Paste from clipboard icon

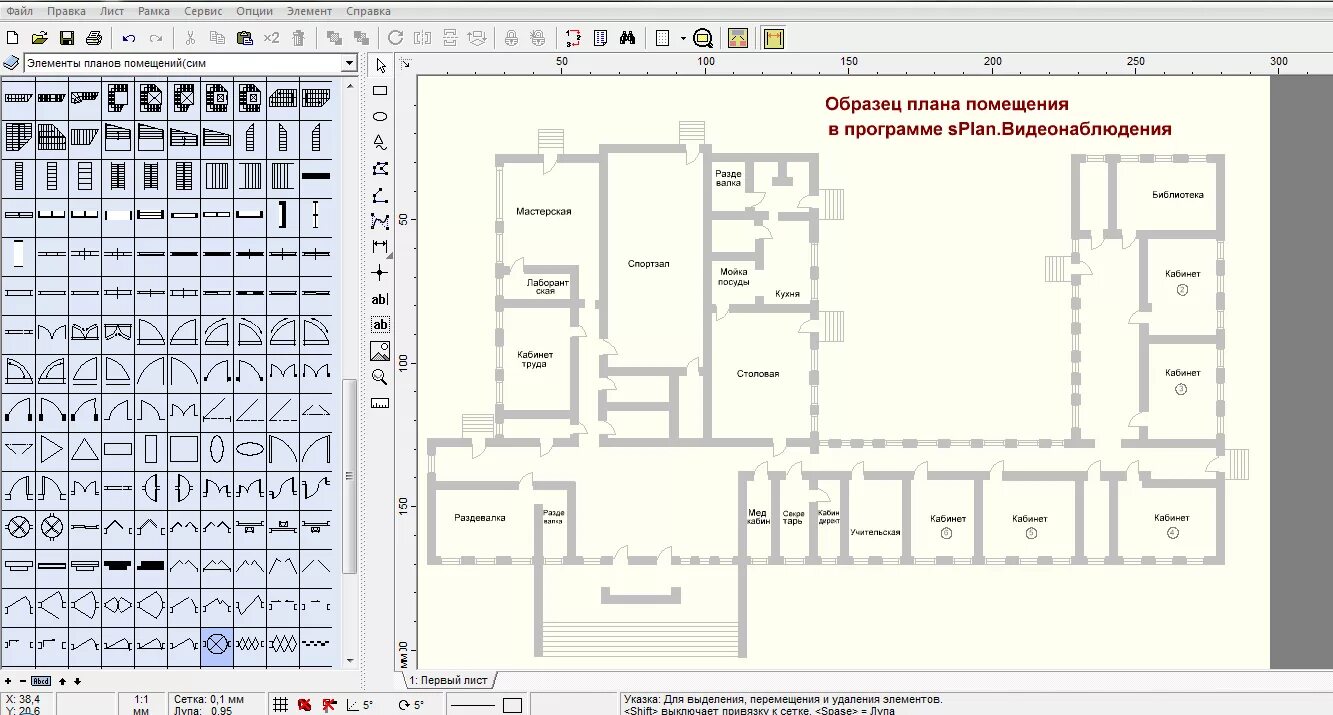coord(244,38)
